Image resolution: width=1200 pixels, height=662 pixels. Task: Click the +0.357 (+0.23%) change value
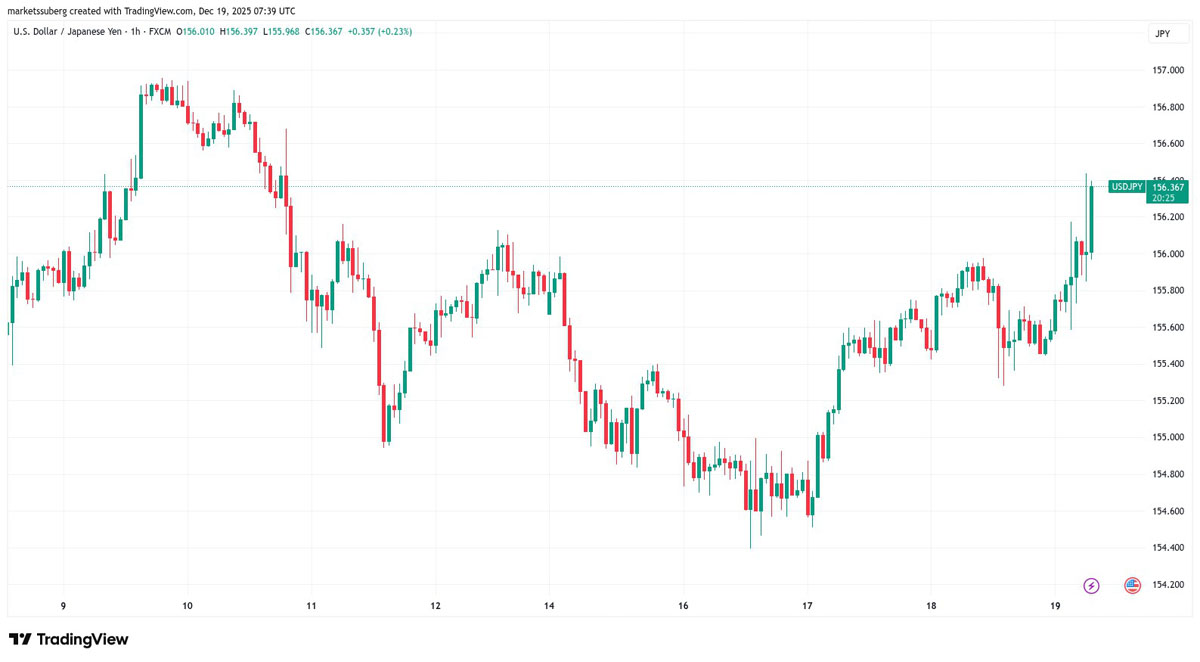(x=379, y=32)
